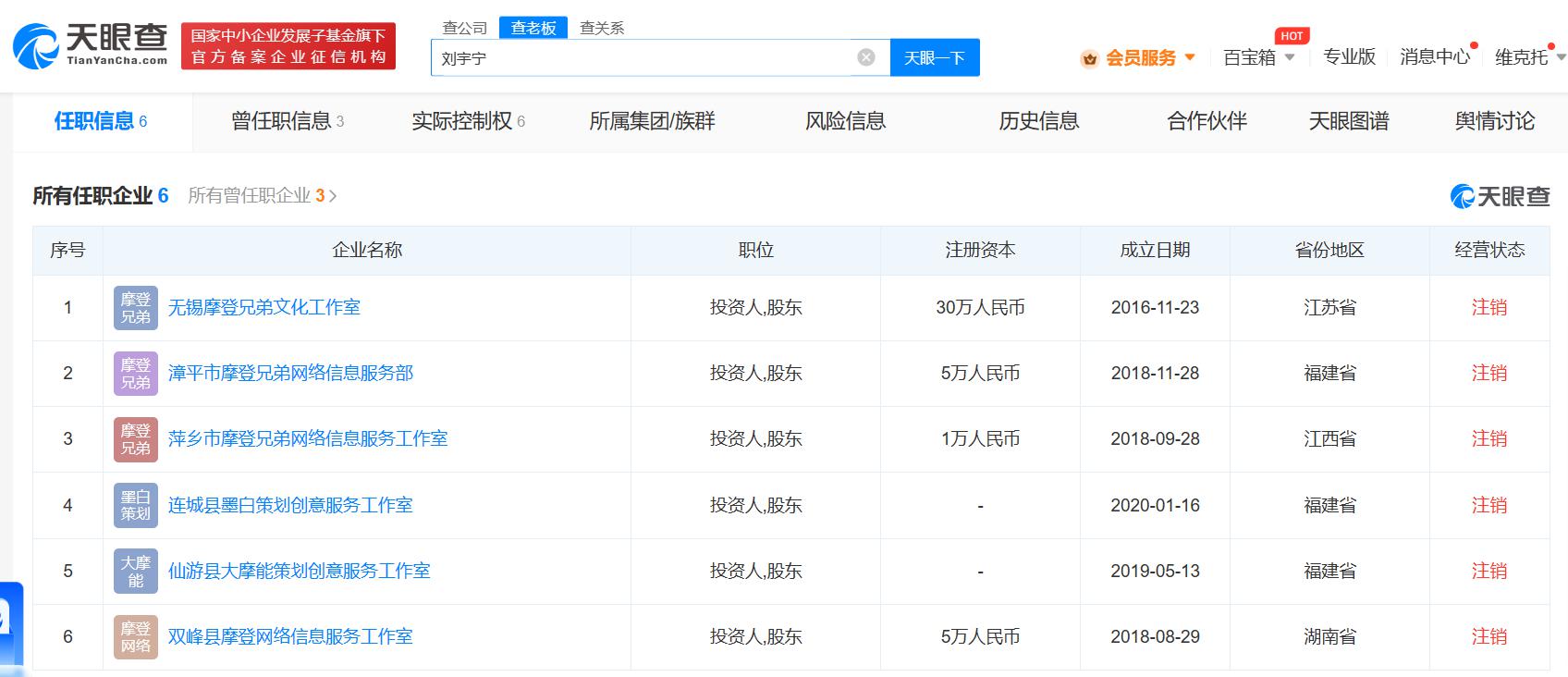Open the 百宝箱 dropdown

click(x=1258, y=57)
